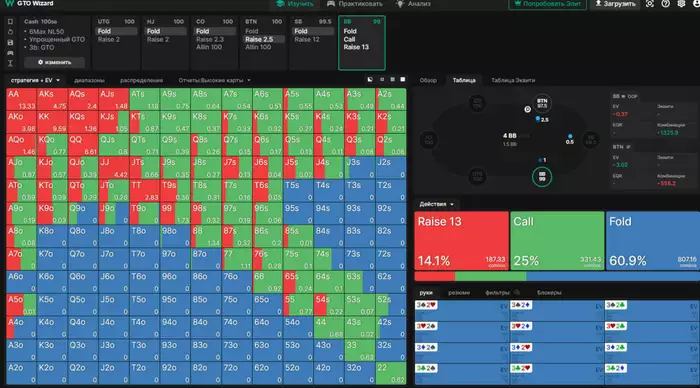
Task: Switch to the Блокеры tab
Action: 549,292
